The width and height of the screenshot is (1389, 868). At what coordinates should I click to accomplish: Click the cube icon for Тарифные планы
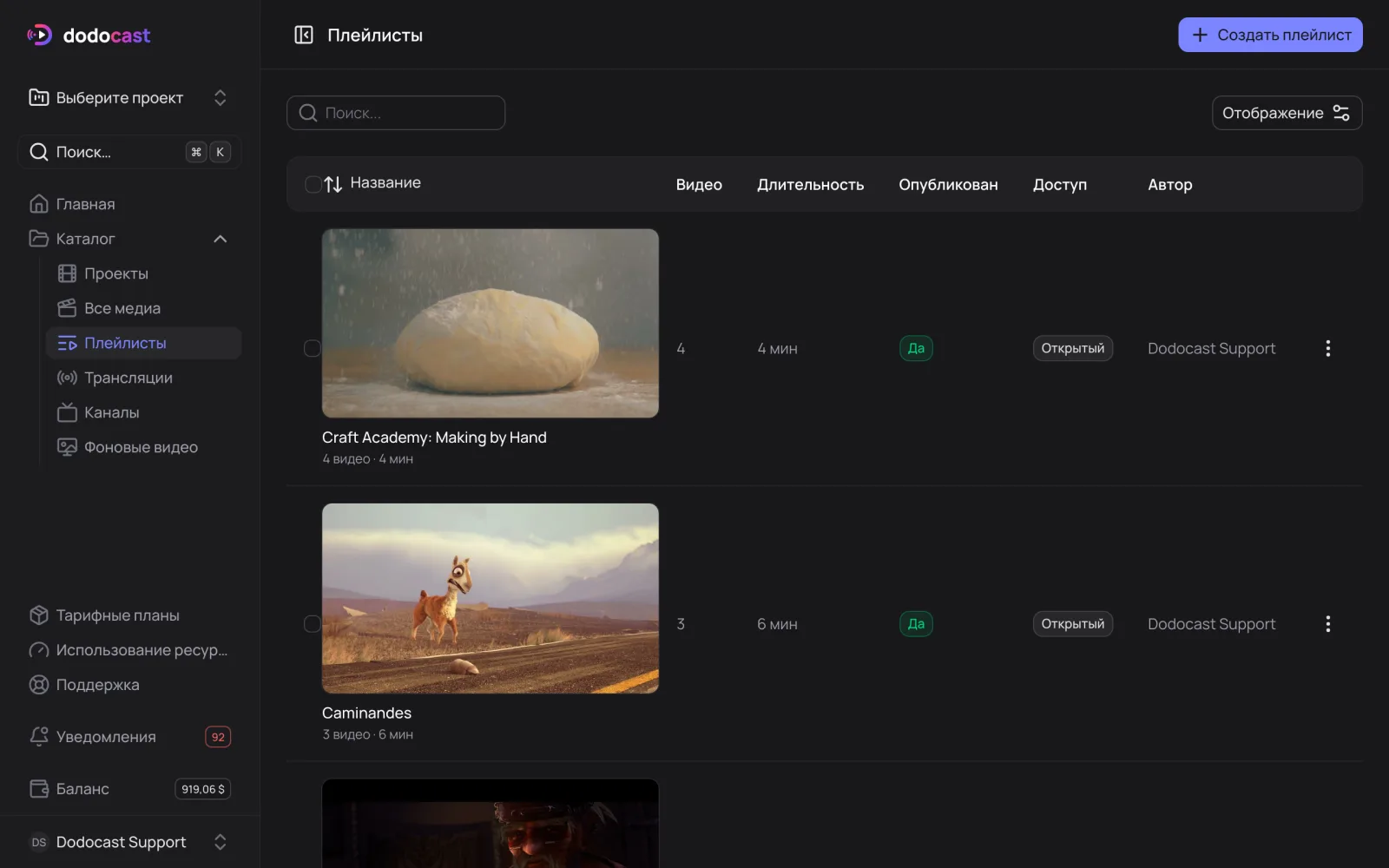(39, 615)
